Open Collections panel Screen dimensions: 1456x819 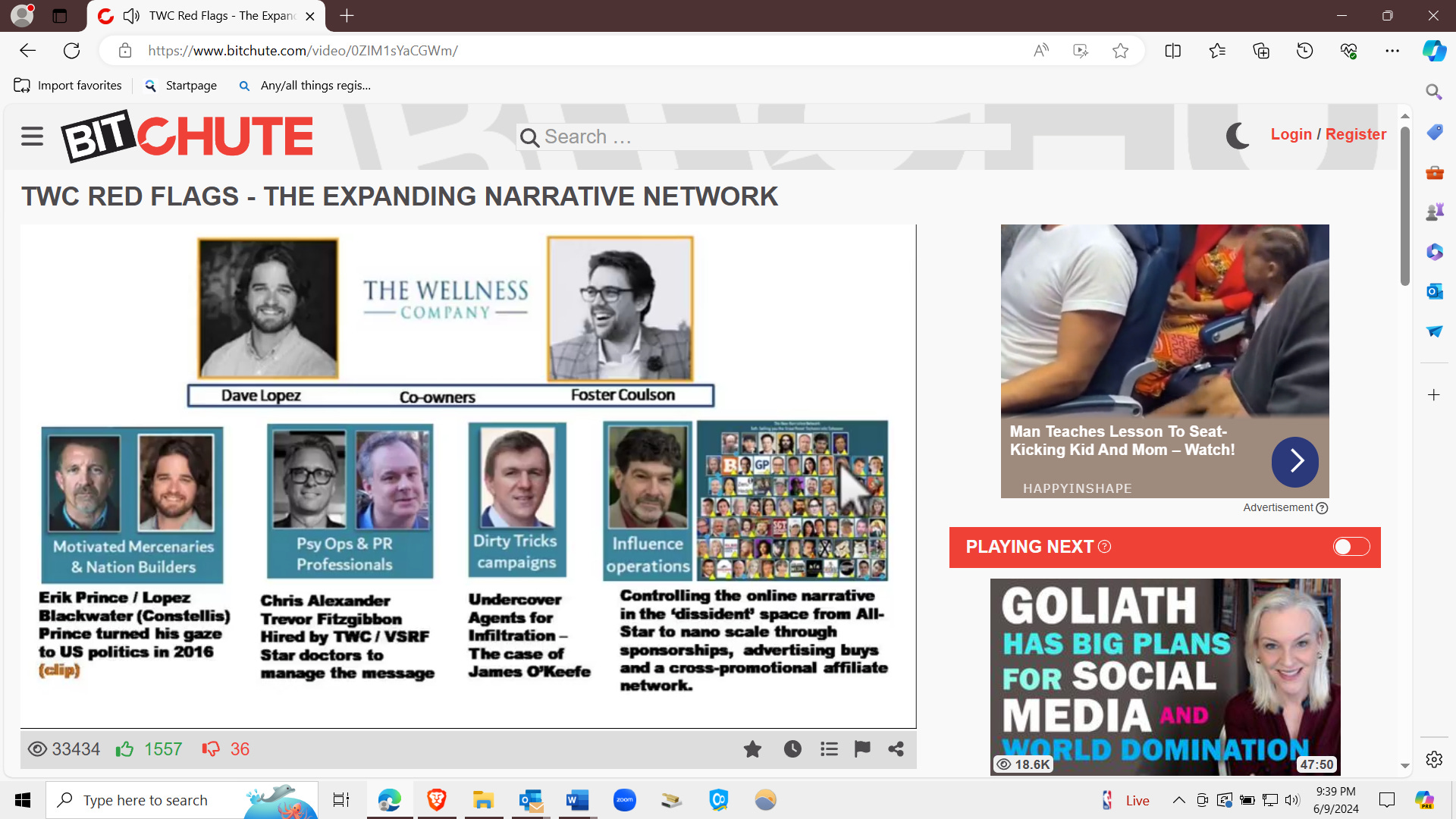(x=1261, y=51)
